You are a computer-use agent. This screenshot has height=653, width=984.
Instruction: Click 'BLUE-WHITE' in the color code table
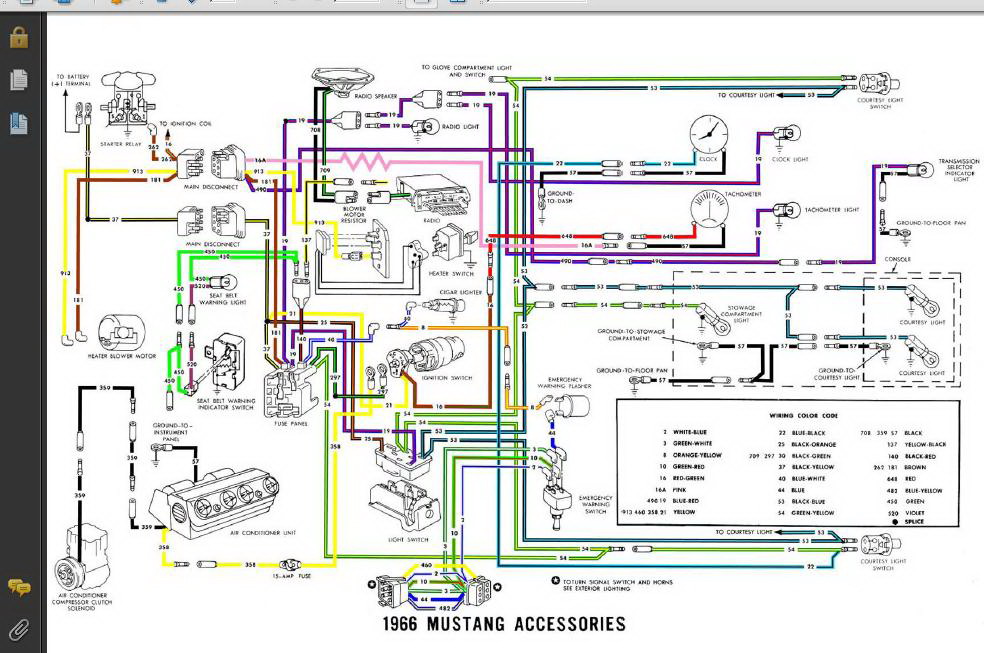point(808,479)
